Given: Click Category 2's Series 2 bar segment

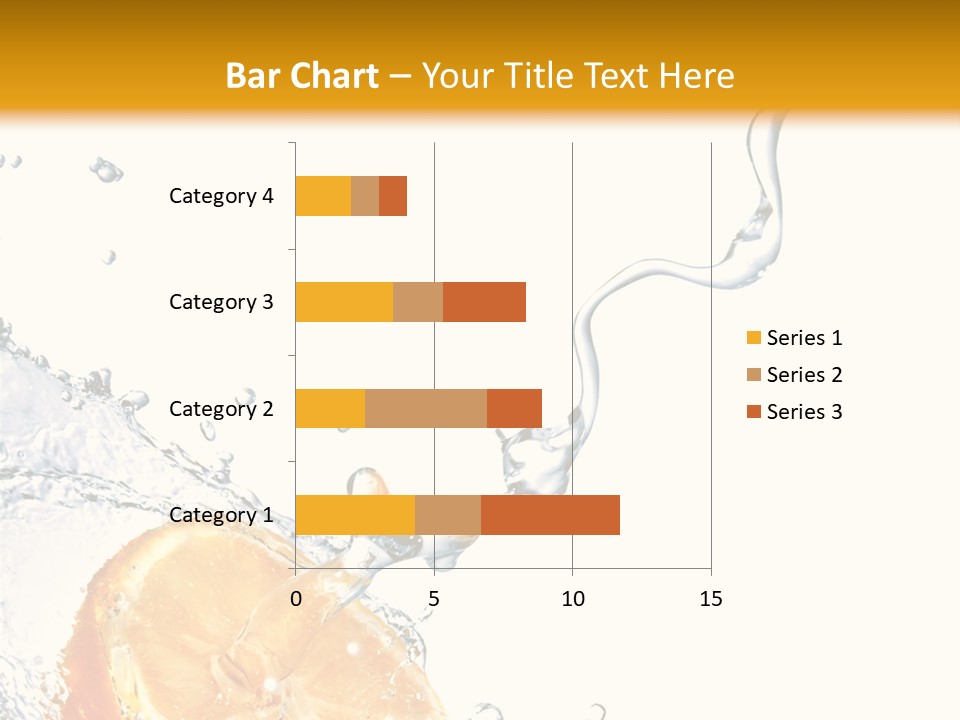Looking at the screenshot, I should point(426,408).
